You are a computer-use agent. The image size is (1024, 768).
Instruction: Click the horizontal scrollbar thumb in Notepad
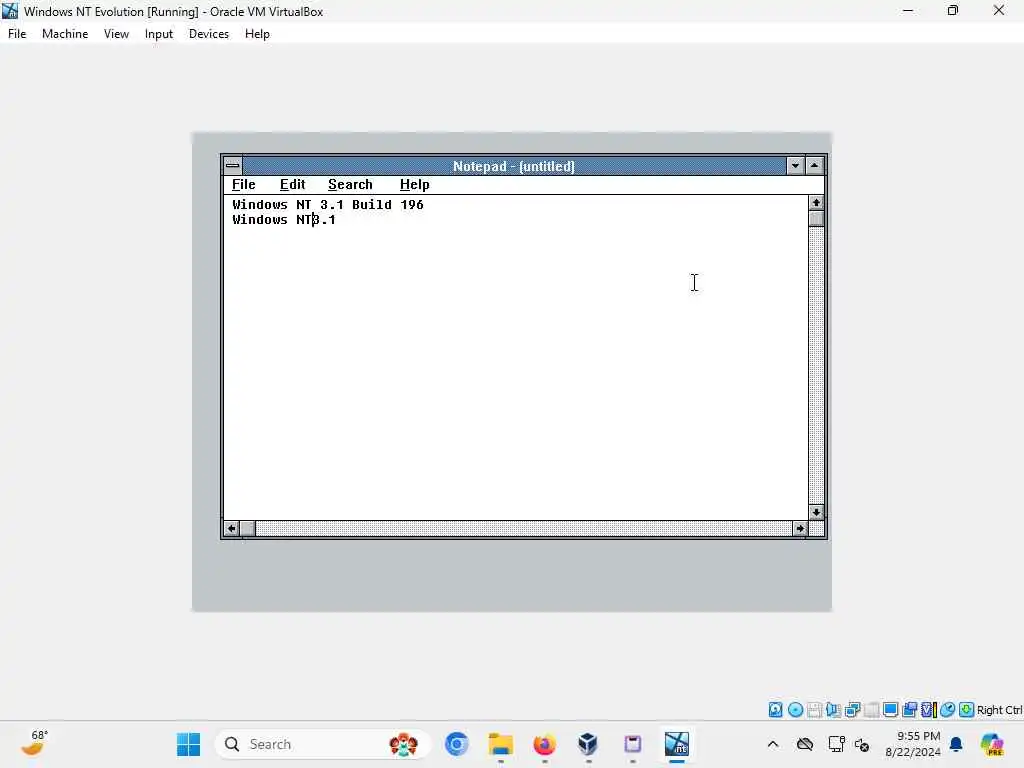point(248,528)
